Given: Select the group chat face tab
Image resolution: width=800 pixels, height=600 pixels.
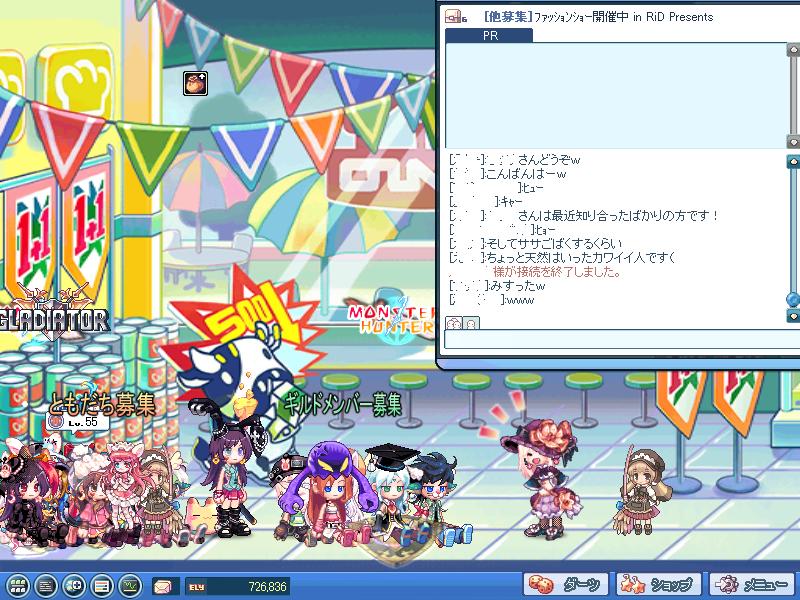Looking at the screenshot, I should coord(454,323).
